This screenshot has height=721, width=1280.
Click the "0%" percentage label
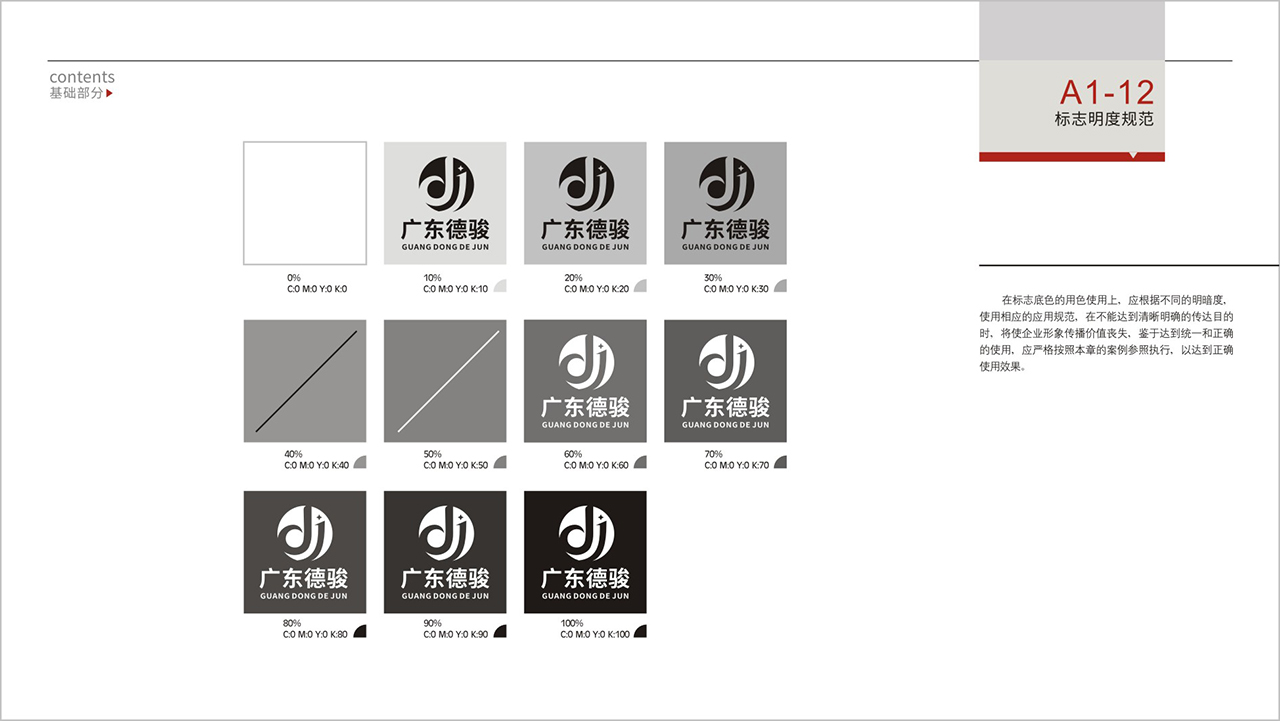pyautogui.click(x=294, y=278)
